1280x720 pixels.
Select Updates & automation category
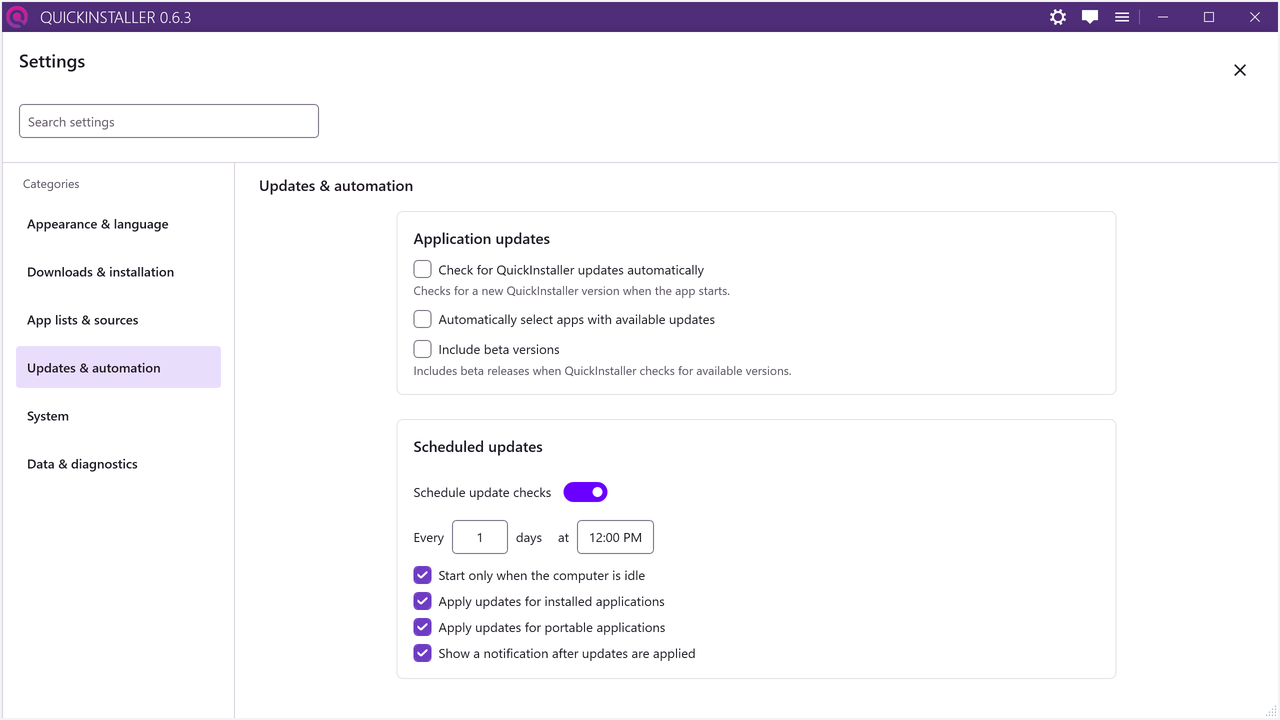(x=118, y=367)
